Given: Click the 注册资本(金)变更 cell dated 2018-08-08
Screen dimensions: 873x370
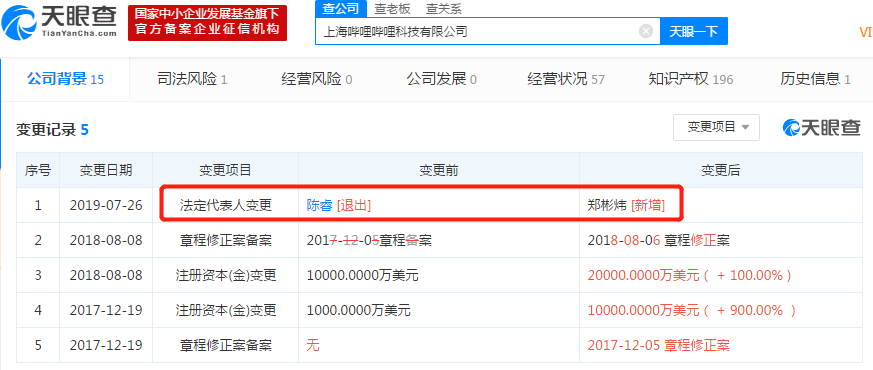Looking at the screenshot, I should [x=225, y=275].
